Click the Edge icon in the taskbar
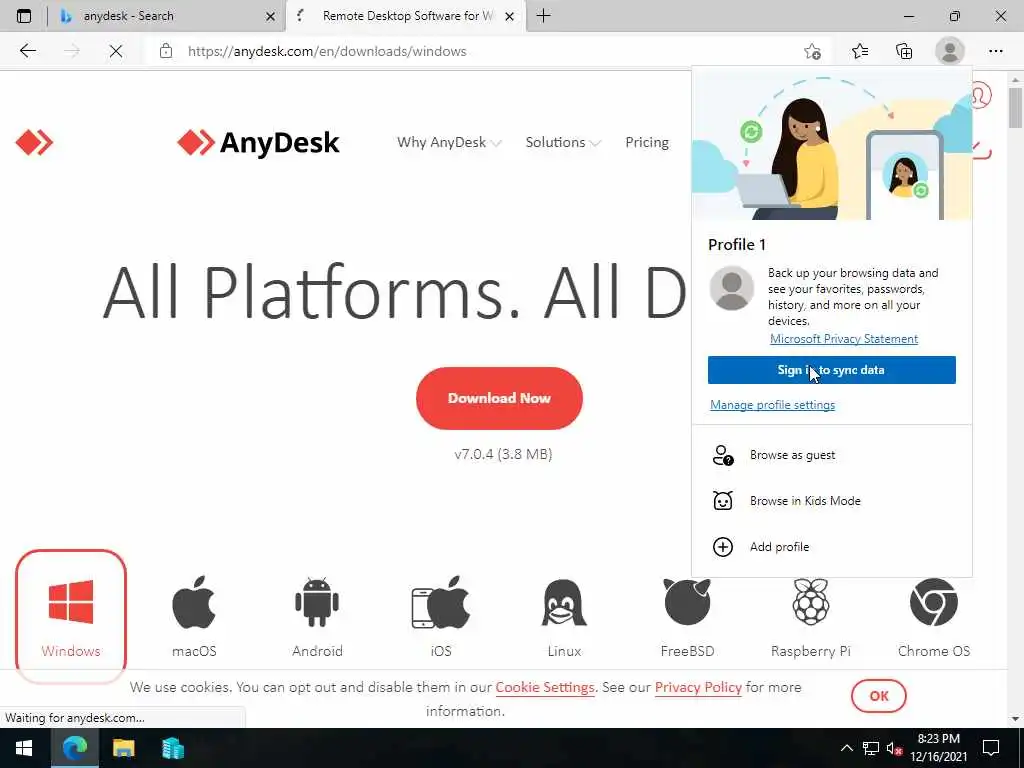The width and height of the screenshot is (1024, 768). tap(74, 748)
